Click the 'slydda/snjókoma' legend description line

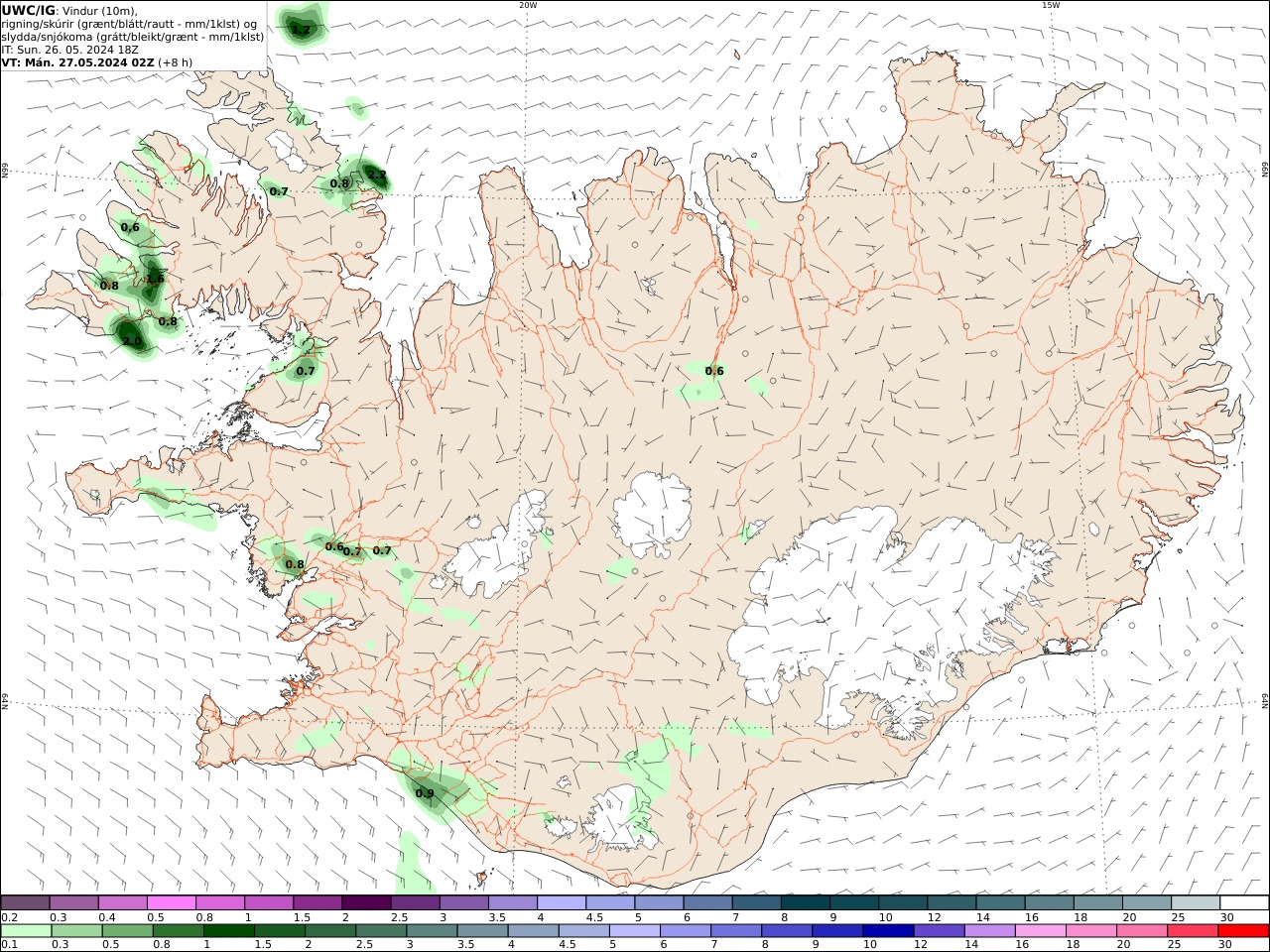[x=133, y=37]
